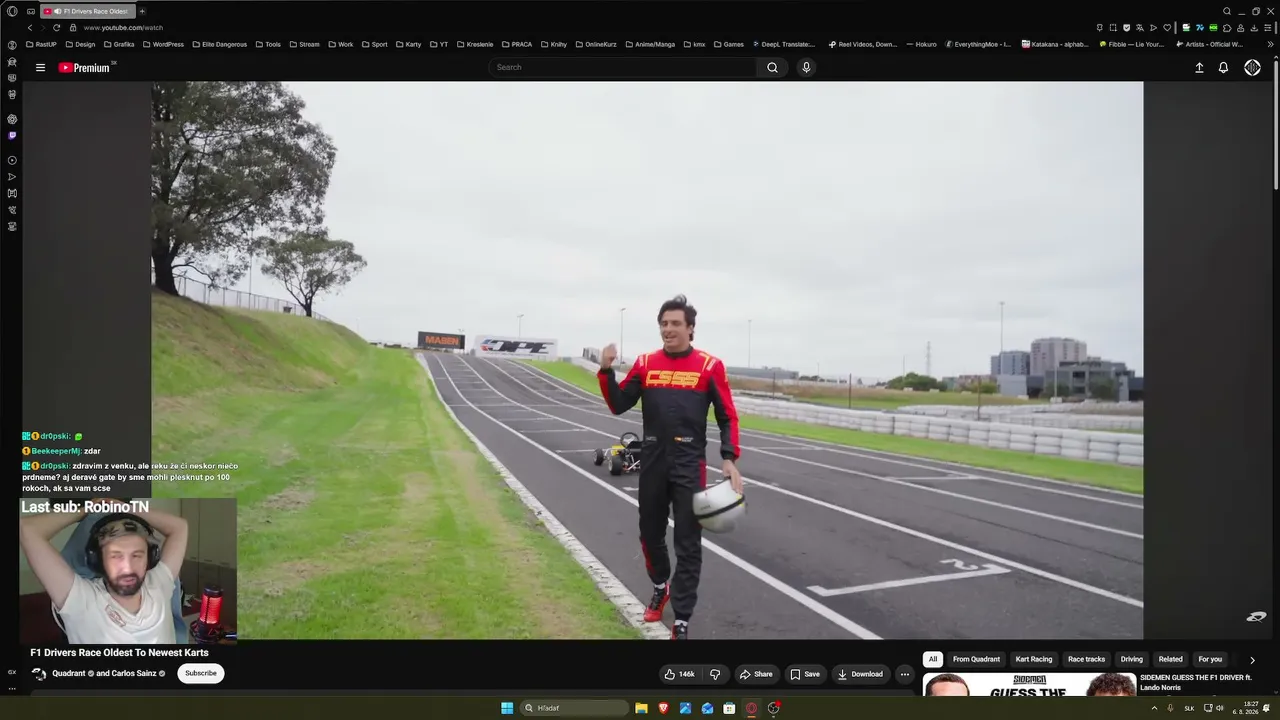Dislike the video with thumbs down
The image size is (1280, 720).
pos(715,674)
